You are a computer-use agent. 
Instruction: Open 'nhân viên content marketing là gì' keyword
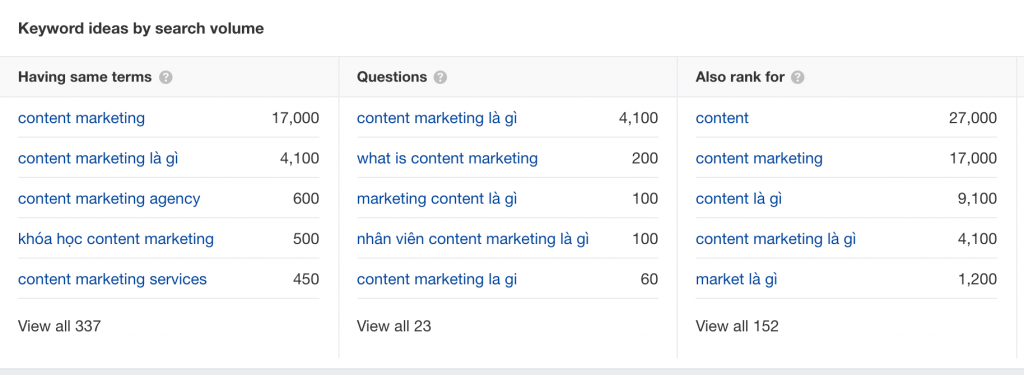[x=473, y=239]
